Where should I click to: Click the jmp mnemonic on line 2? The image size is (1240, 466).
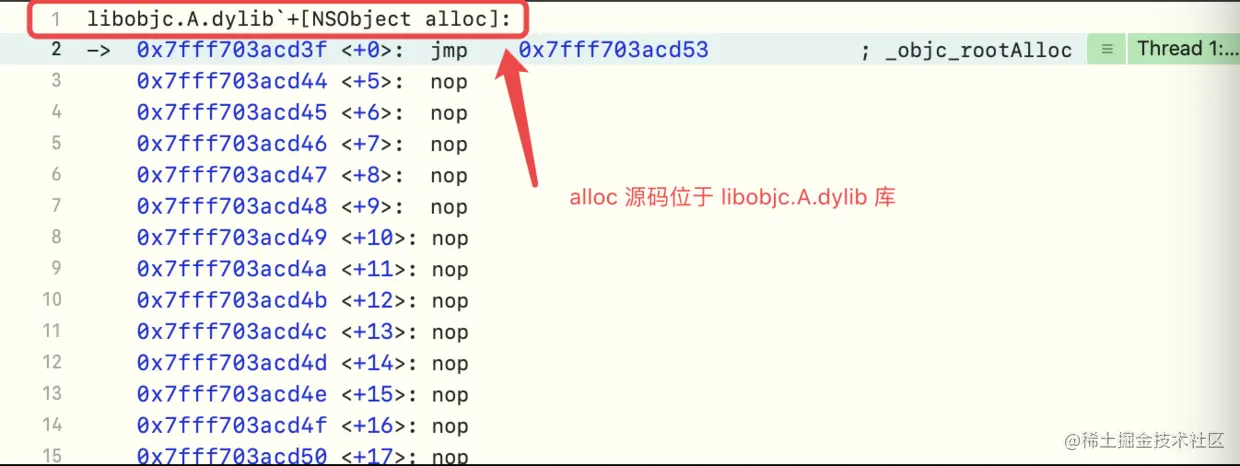click(449, 50)
